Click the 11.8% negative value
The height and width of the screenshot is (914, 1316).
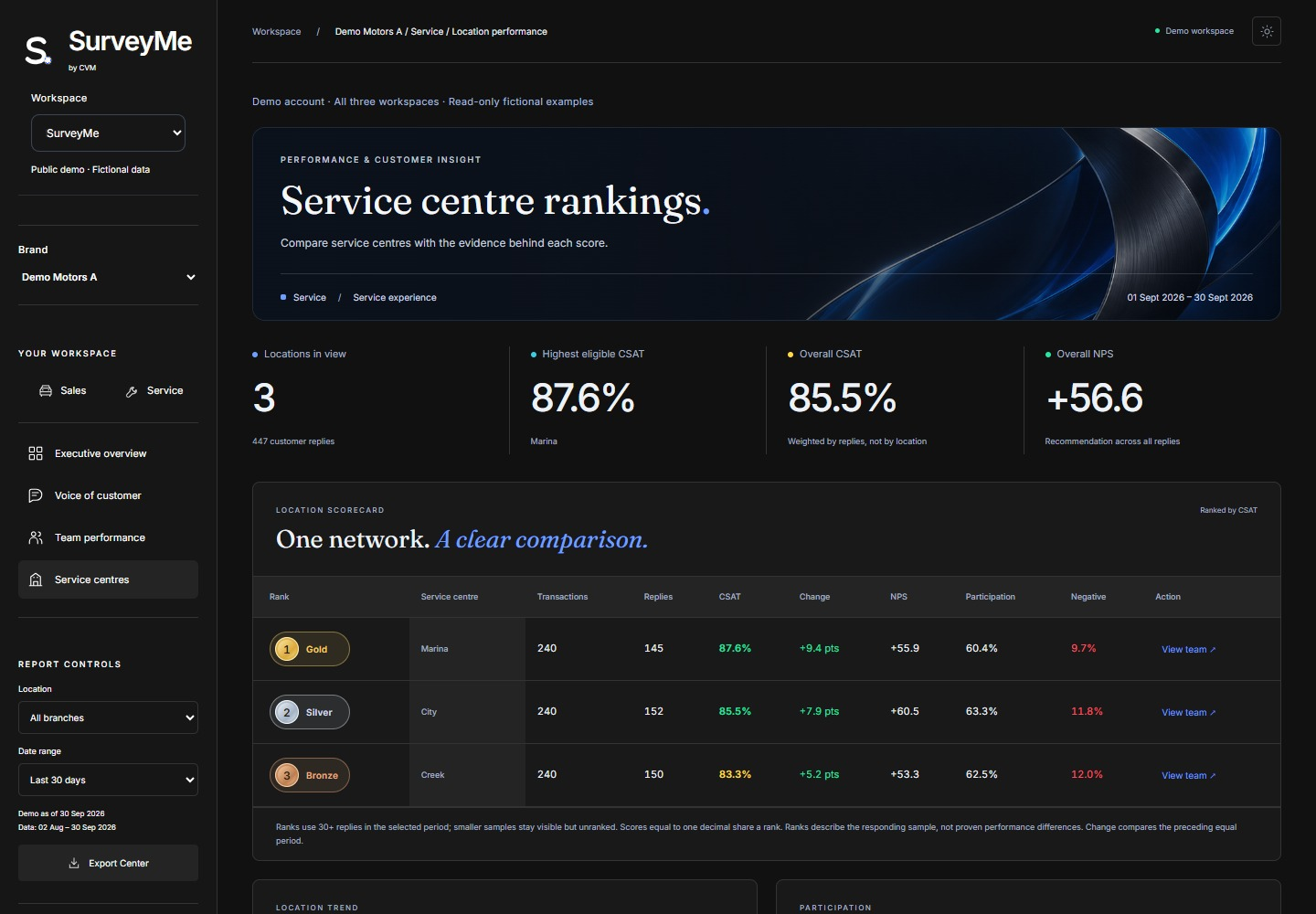(x=1087, y=711)
